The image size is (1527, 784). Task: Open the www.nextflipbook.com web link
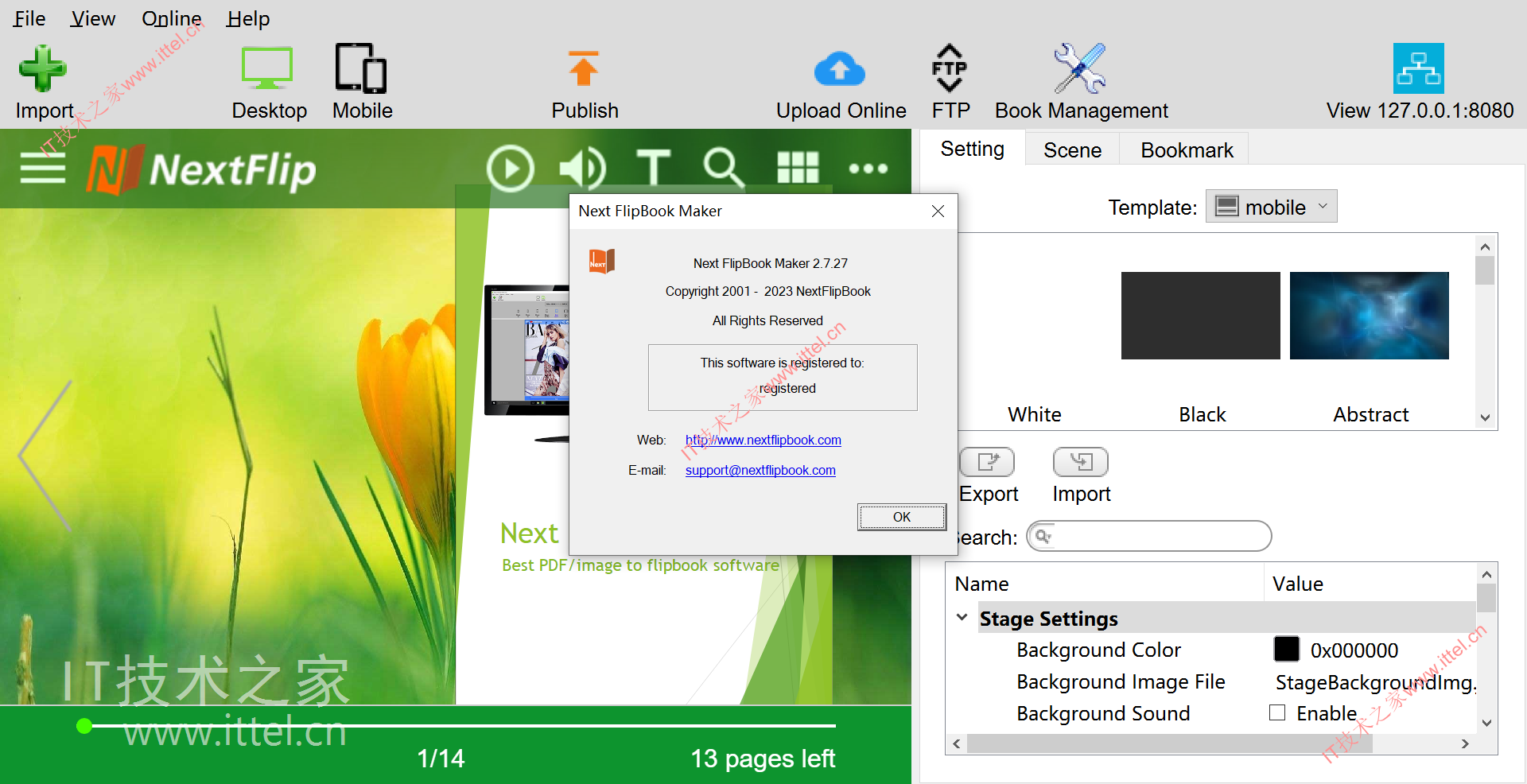click(763, 440)
